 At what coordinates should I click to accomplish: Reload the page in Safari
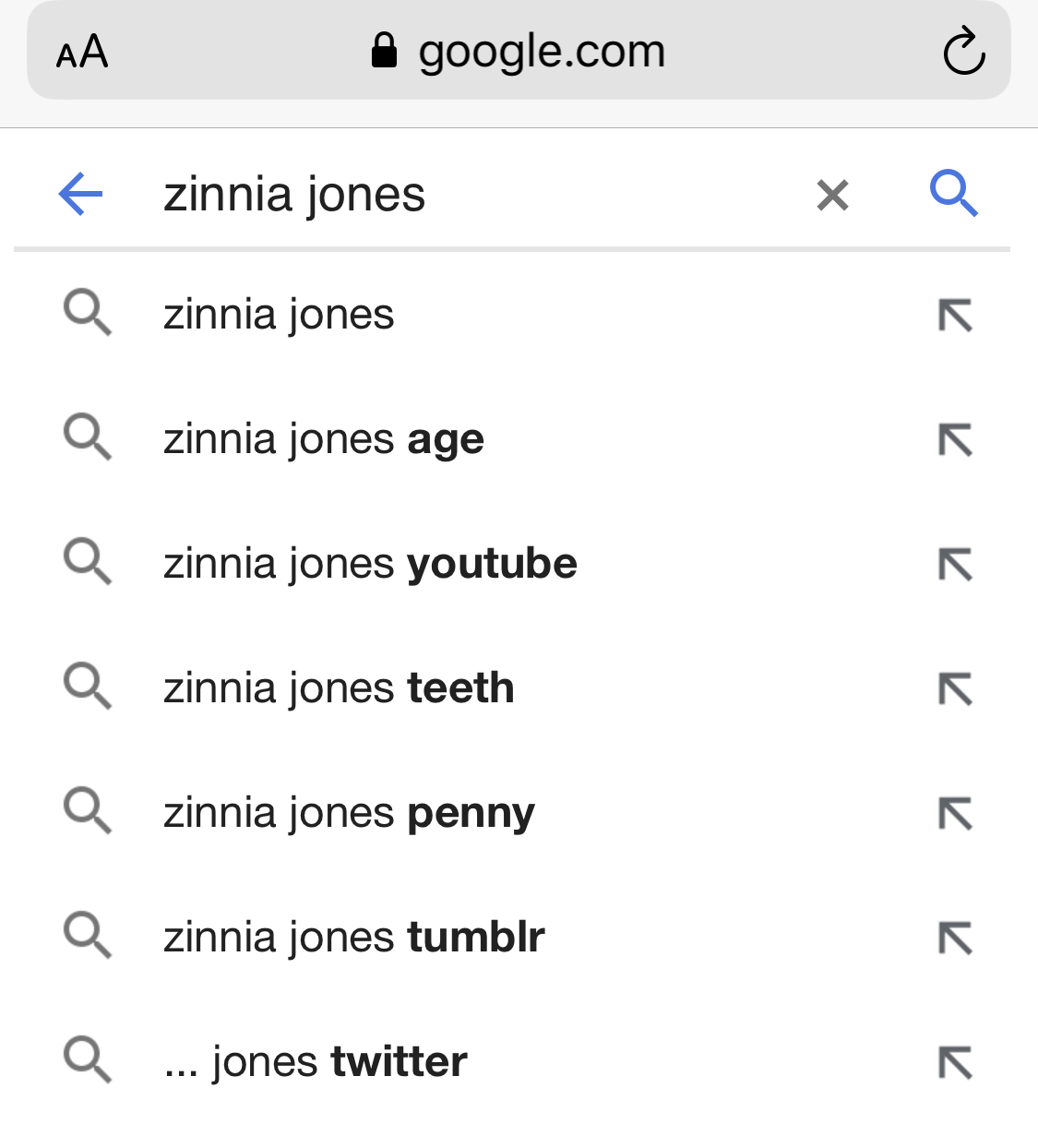coord(964,51)
